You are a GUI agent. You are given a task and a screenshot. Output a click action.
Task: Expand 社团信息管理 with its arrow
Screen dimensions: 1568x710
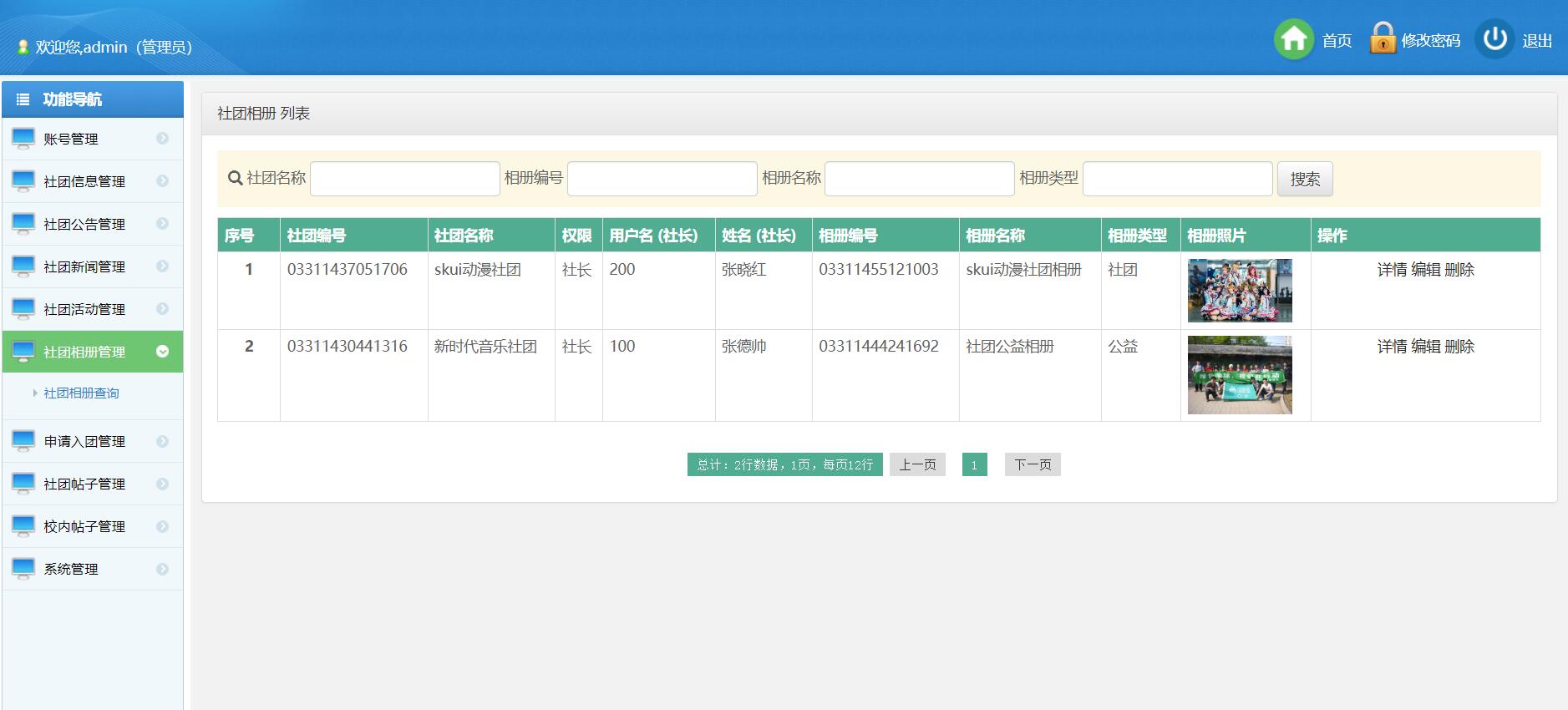coord(163,181)
